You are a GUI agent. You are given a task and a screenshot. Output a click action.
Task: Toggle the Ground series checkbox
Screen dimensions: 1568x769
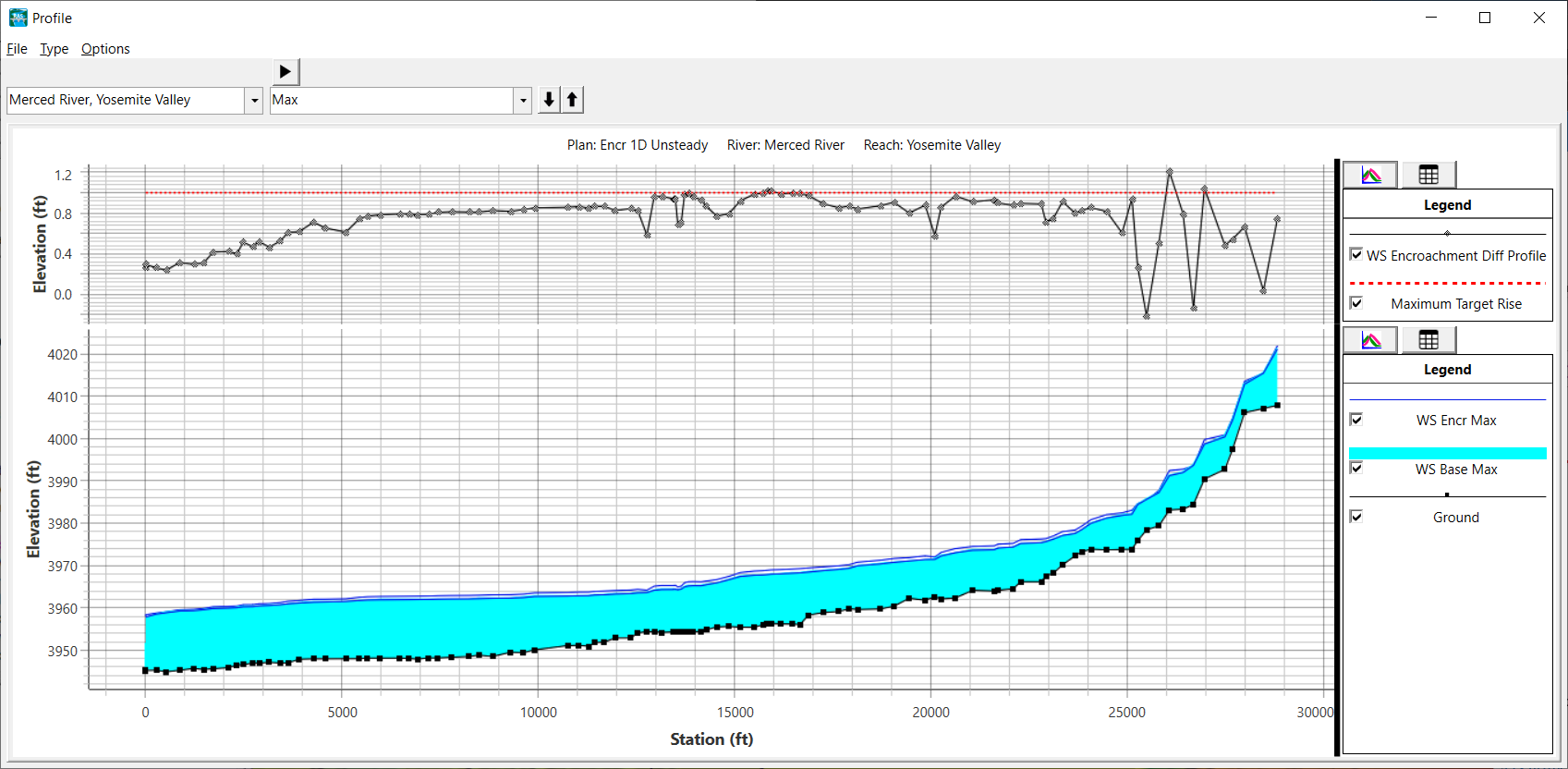1356,517
